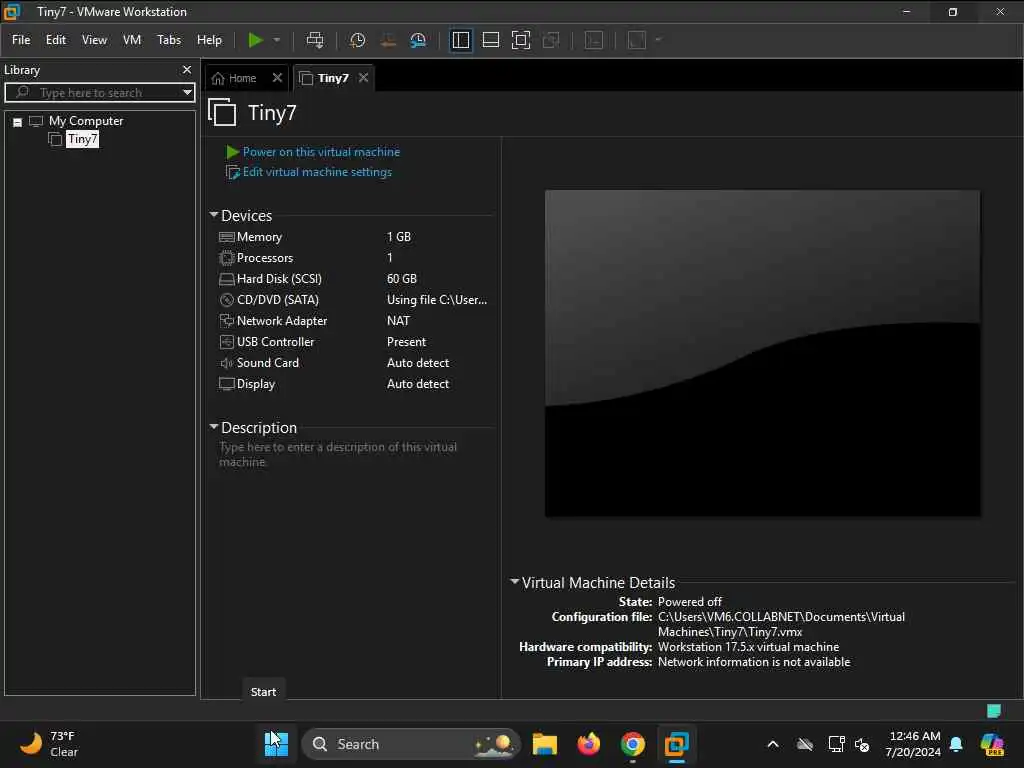Viewport: 1024px width, 768px height.
Task: Click Send Ctrl+Alt+Del toolbar icon
Action: tap(315, 40)
